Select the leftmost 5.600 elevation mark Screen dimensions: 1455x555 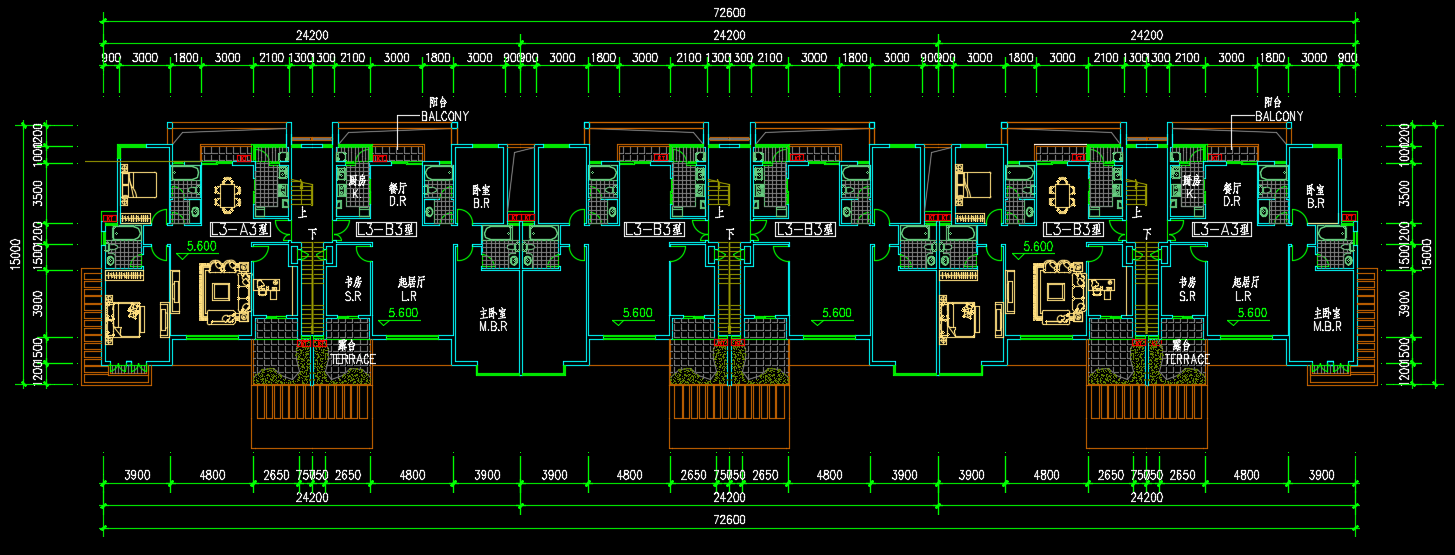(x=202, y=245)
